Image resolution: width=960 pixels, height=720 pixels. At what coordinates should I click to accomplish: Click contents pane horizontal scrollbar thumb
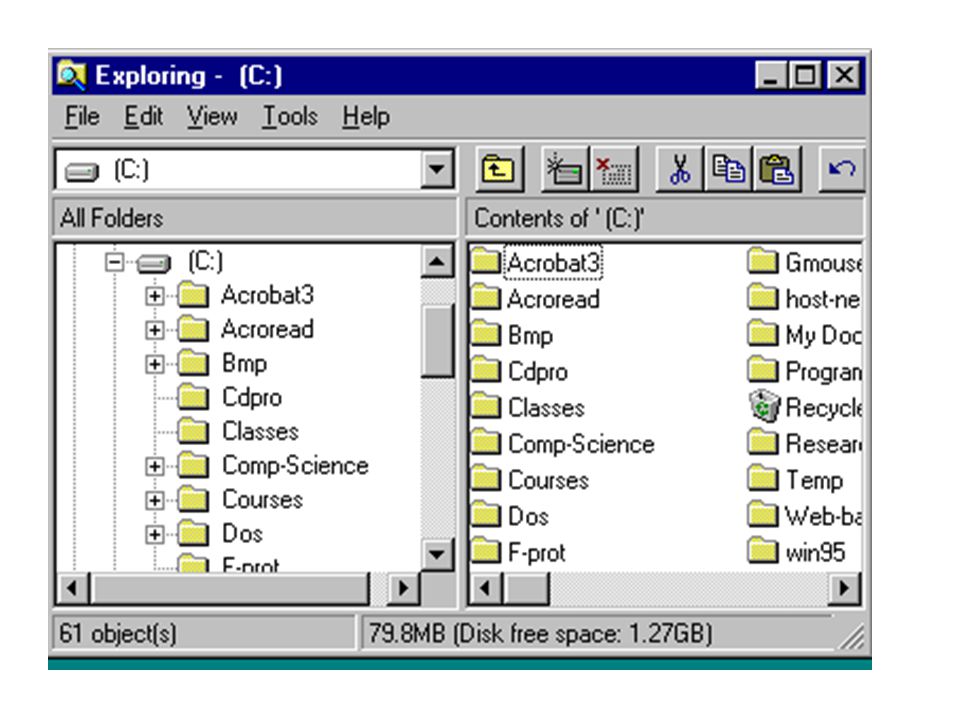pyautogui.click(x=526, y=588)
